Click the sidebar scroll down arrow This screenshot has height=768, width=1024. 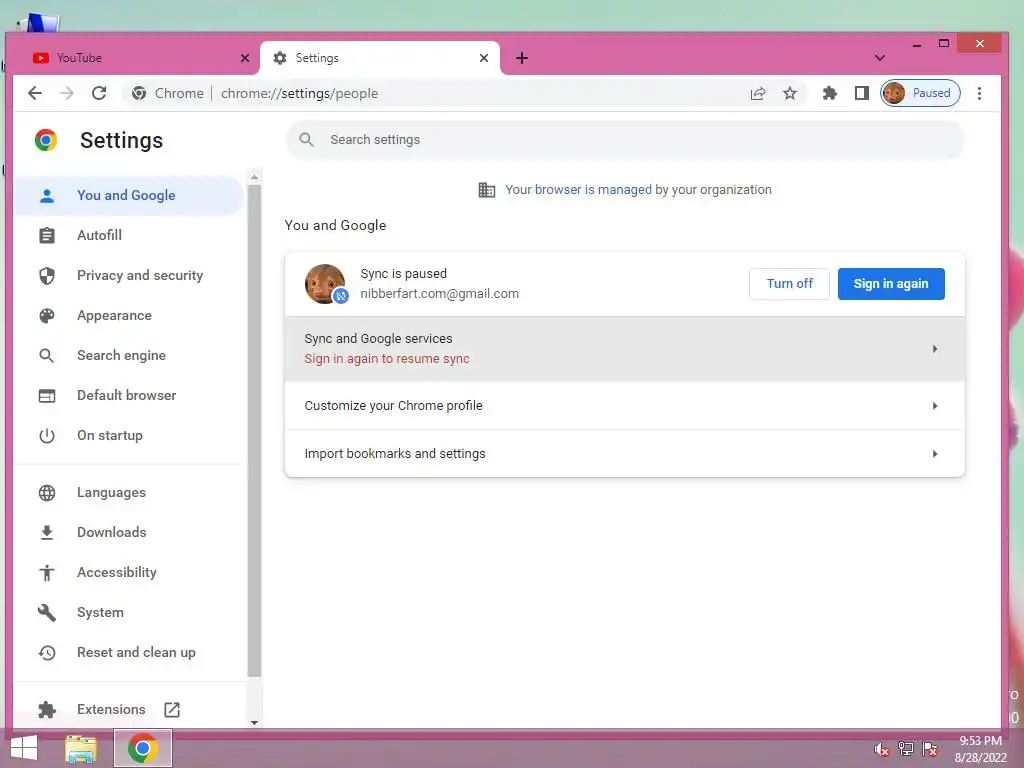point(254,722)
